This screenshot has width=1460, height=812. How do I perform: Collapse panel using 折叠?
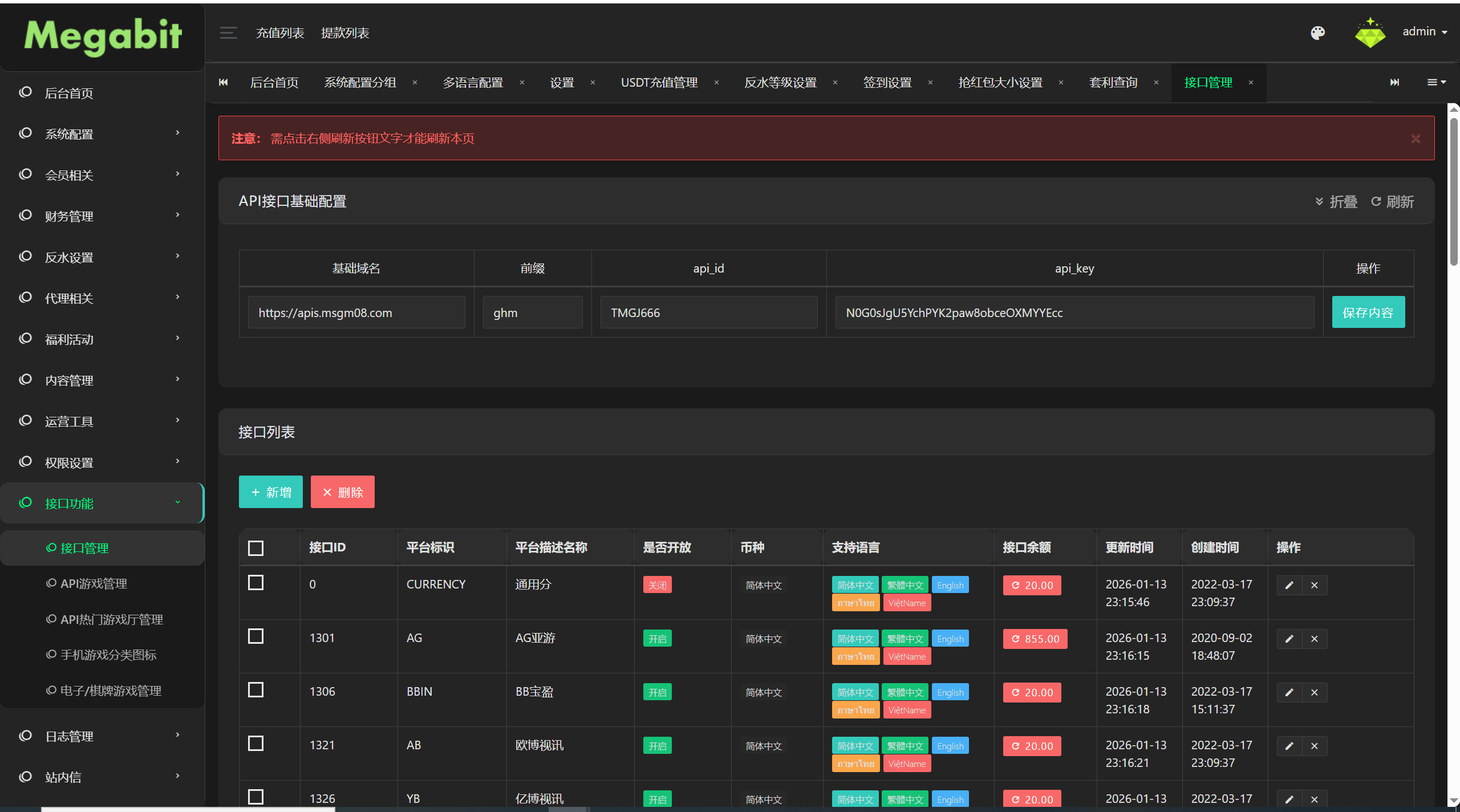click(x=1336, y=202)
